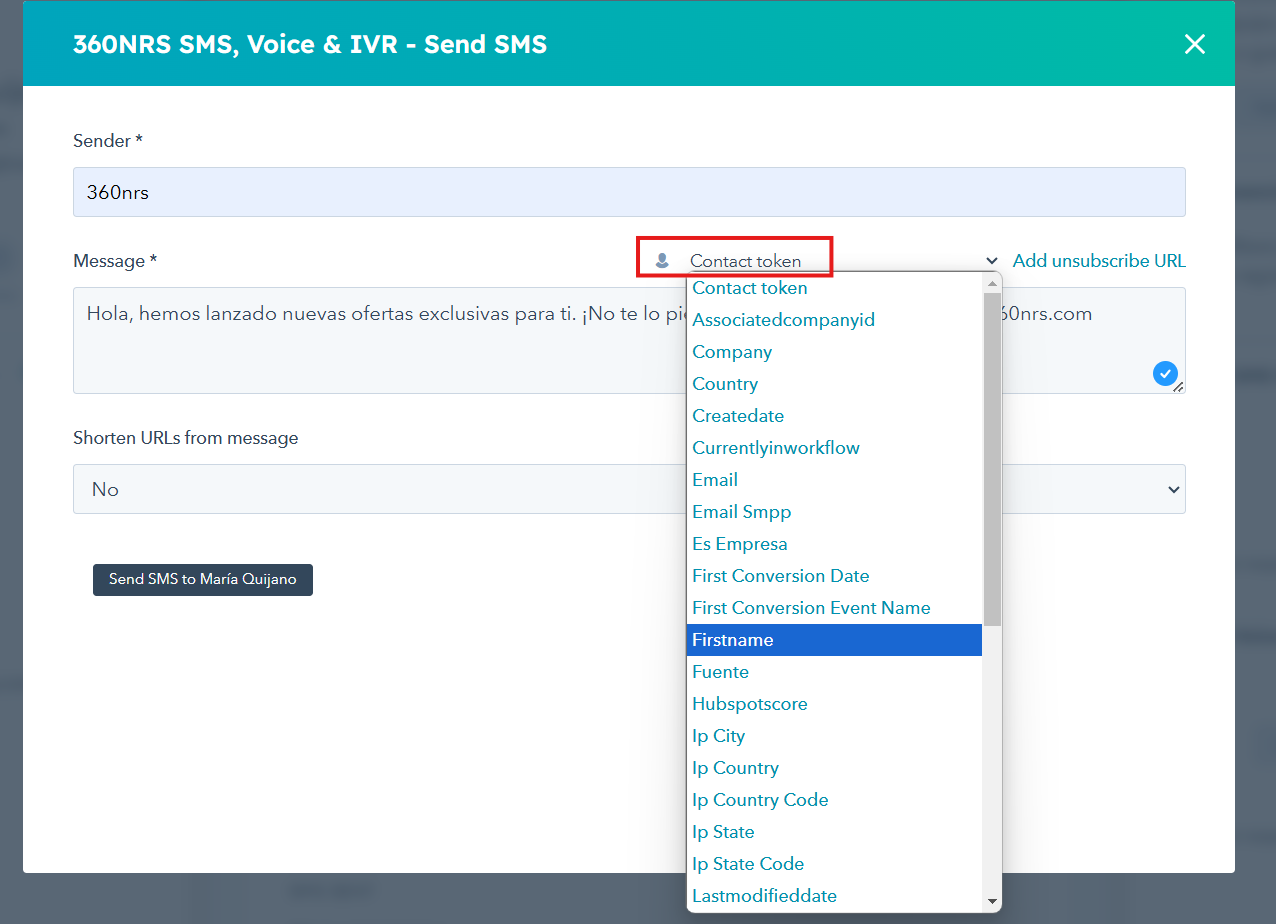Choose Email option in token list

(715, 480)
